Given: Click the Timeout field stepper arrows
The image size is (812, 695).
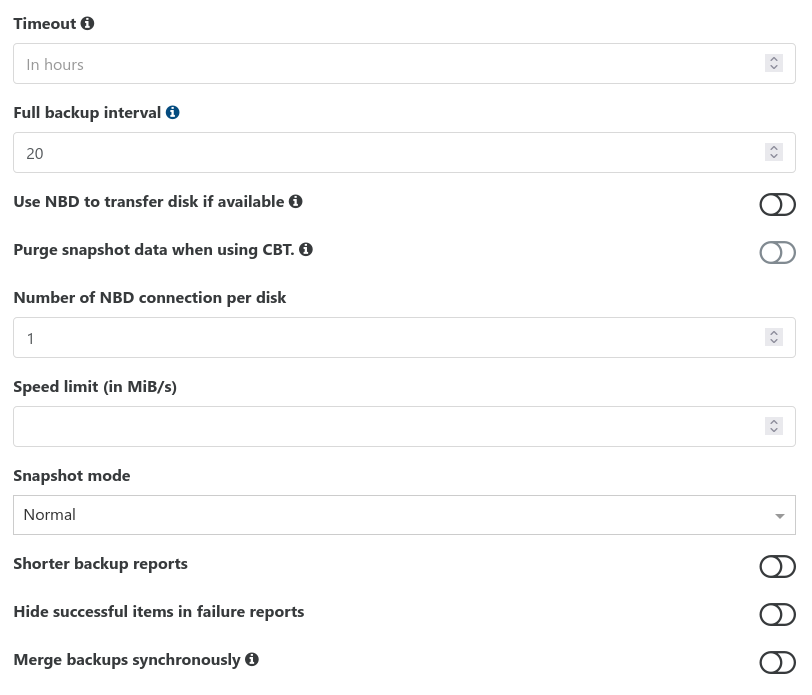Looking at the screenshot, I should click(774, 63).
